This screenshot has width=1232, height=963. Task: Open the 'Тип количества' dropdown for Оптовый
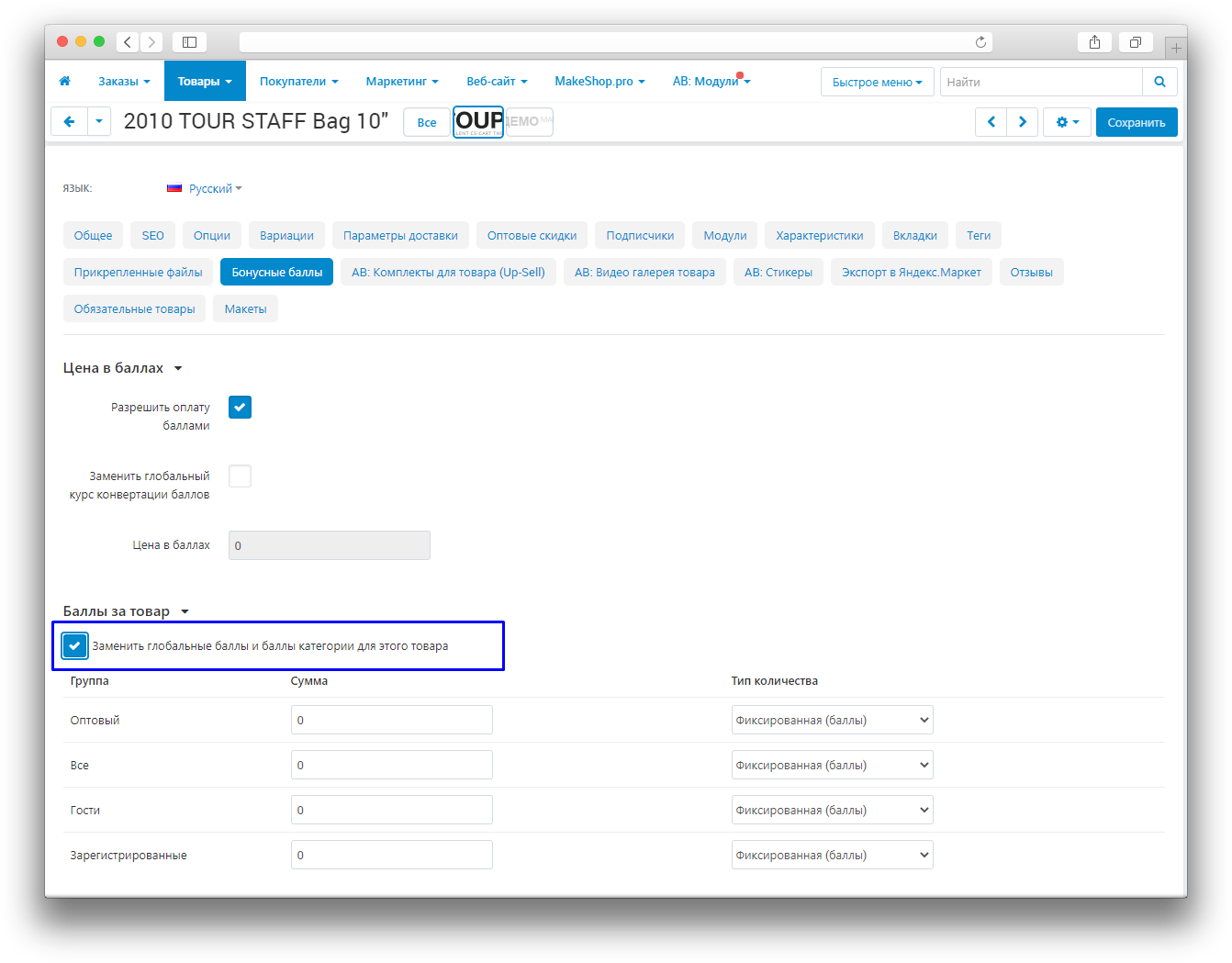[832, 721]
